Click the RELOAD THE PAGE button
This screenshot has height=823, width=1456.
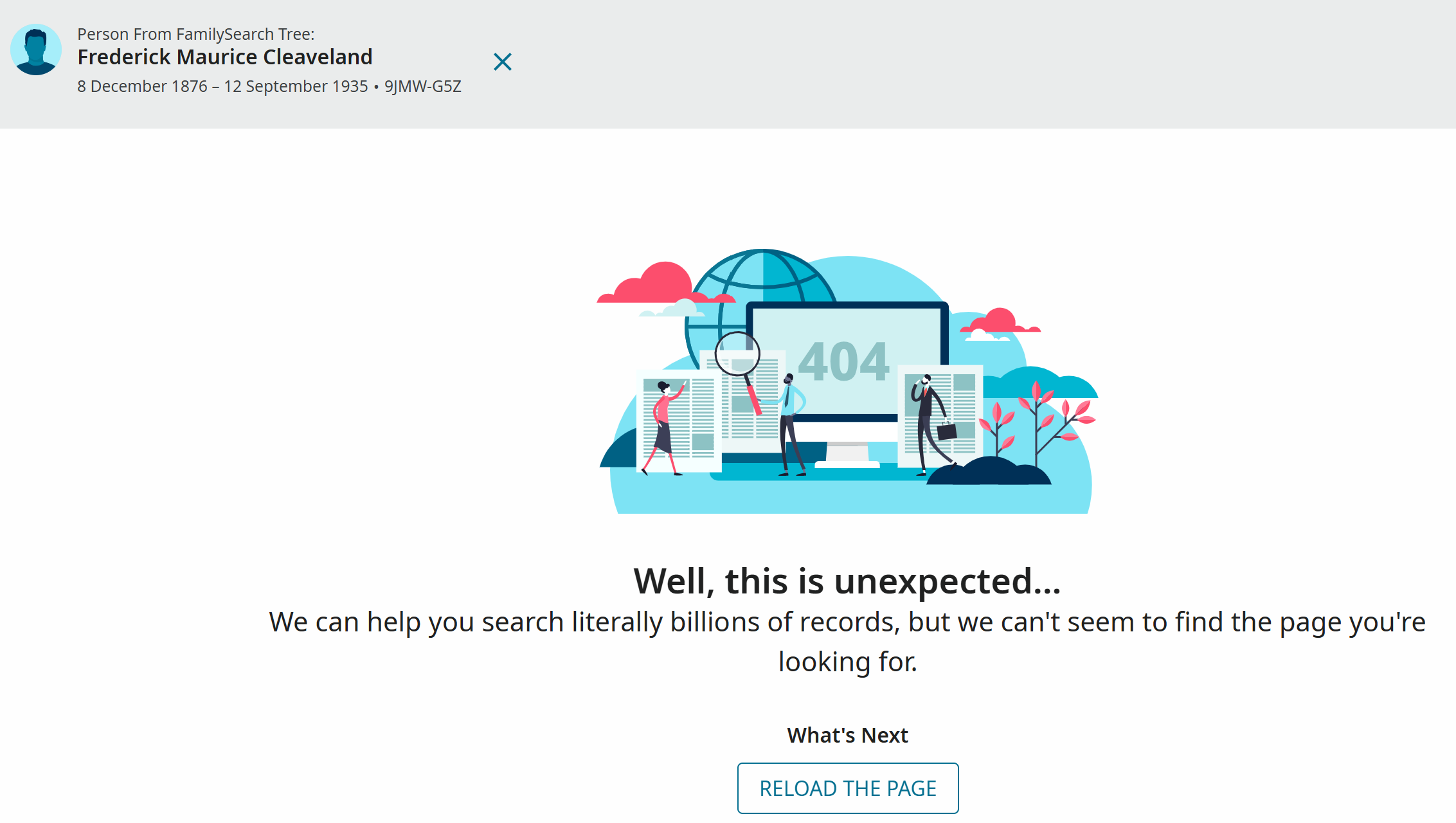click(848, 788)
